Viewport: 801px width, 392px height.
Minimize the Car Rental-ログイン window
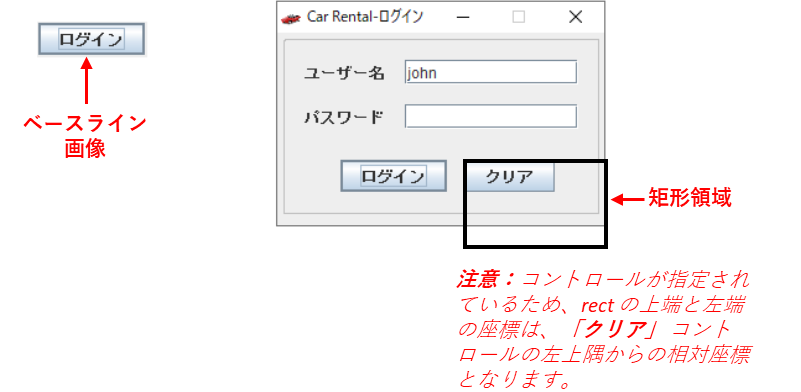463,17
